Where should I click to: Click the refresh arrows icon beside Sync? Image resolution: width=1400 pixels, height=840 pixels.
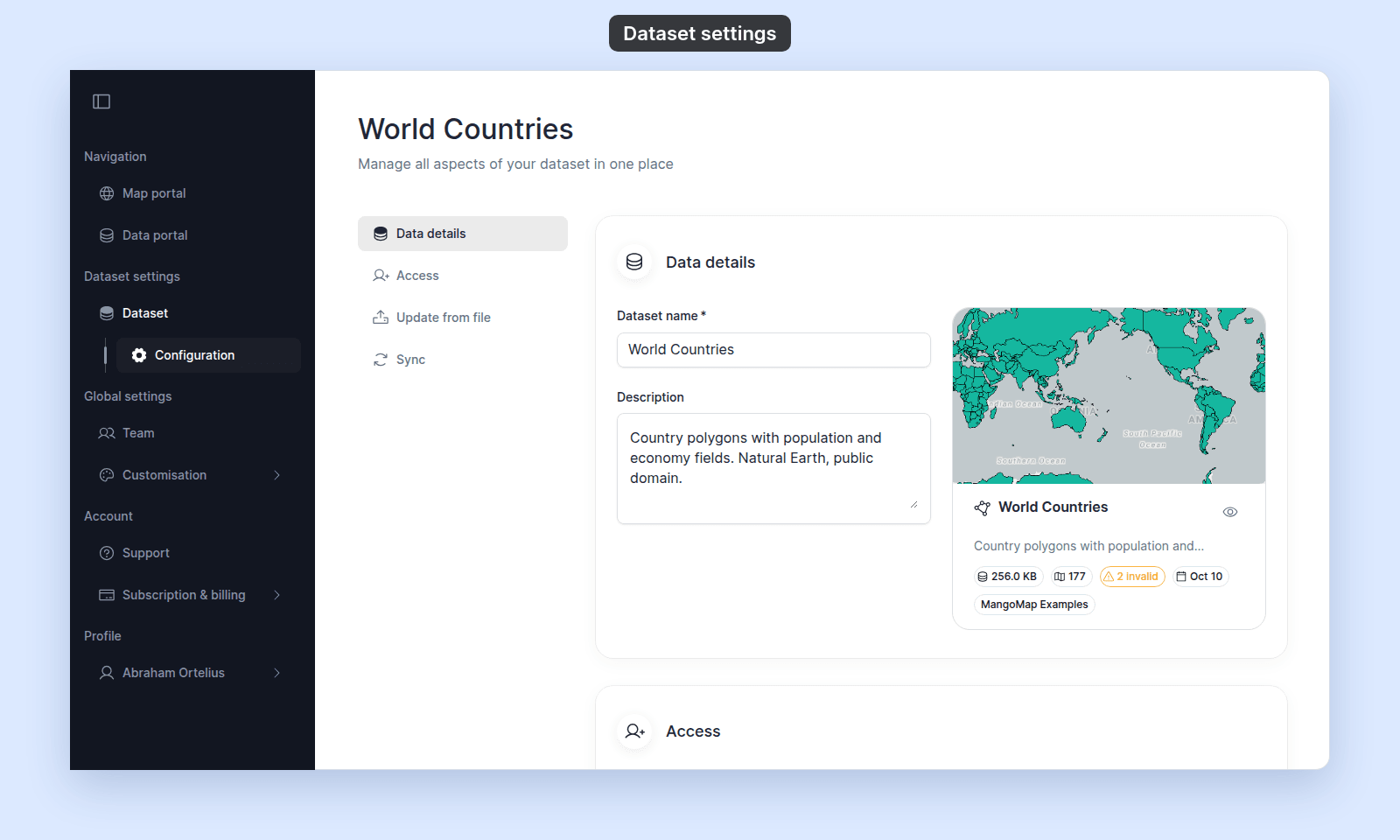tap(381, 360)
